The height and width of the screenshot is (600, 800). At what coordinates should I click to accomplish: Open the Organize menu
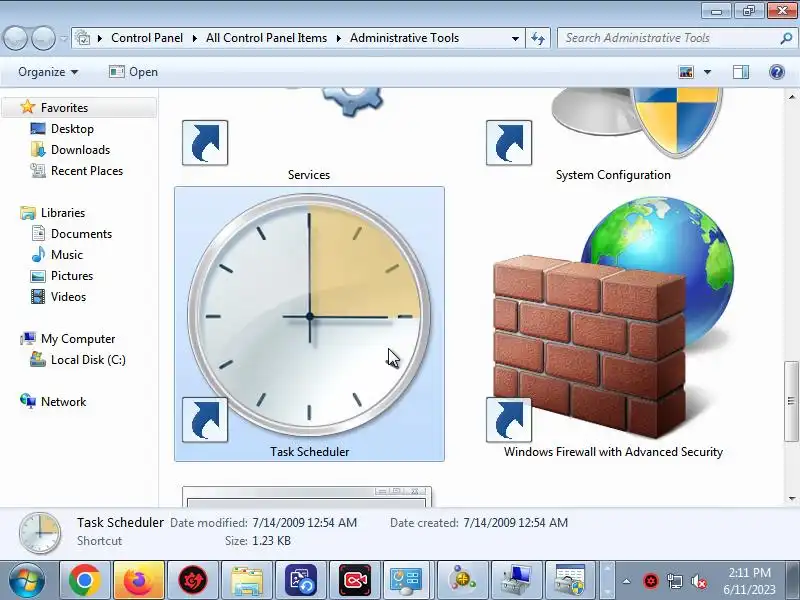(x=48, y=72)
